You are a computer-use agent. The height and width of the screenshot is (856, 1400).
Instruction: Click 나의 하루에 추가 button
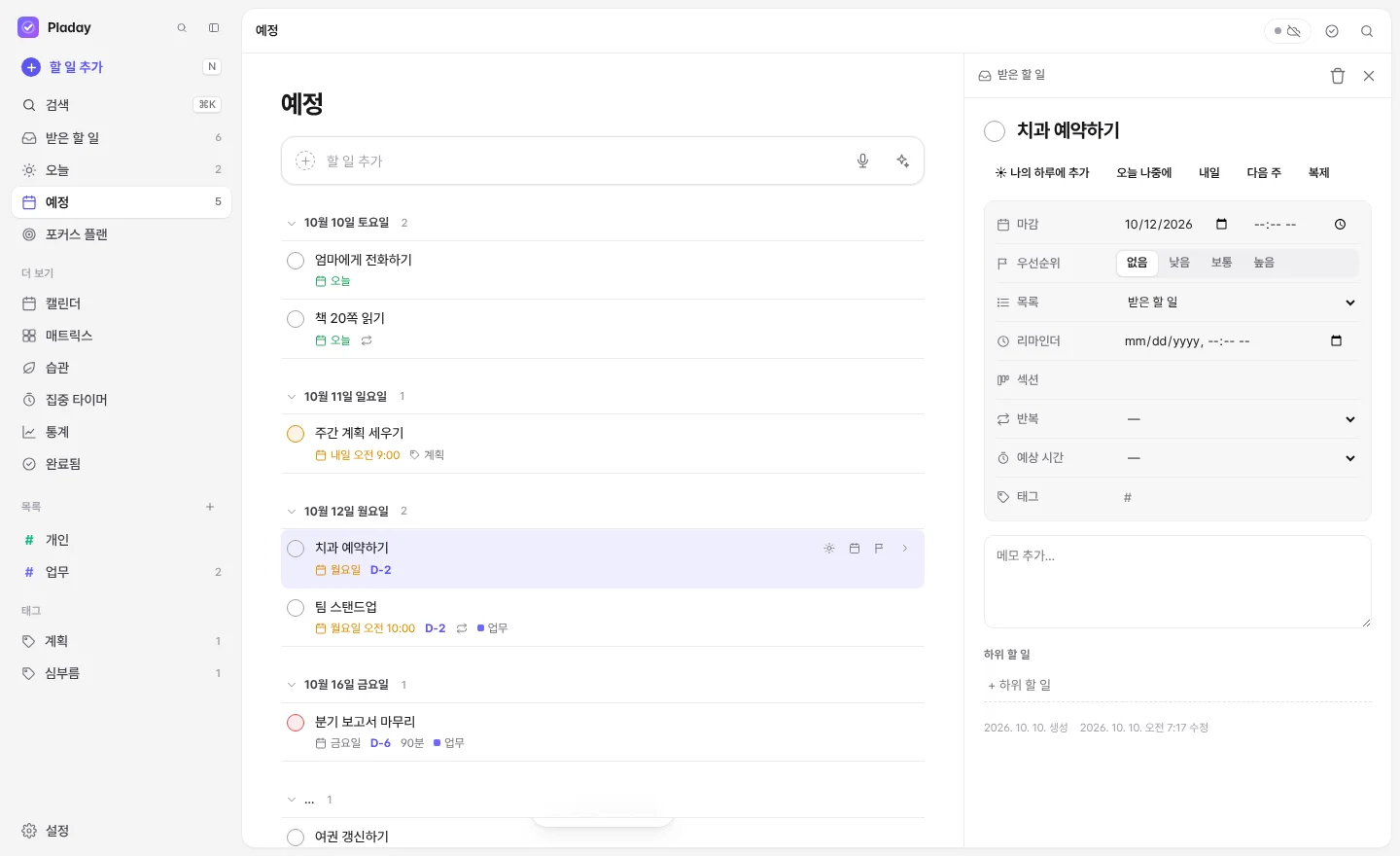(1042, 173)
